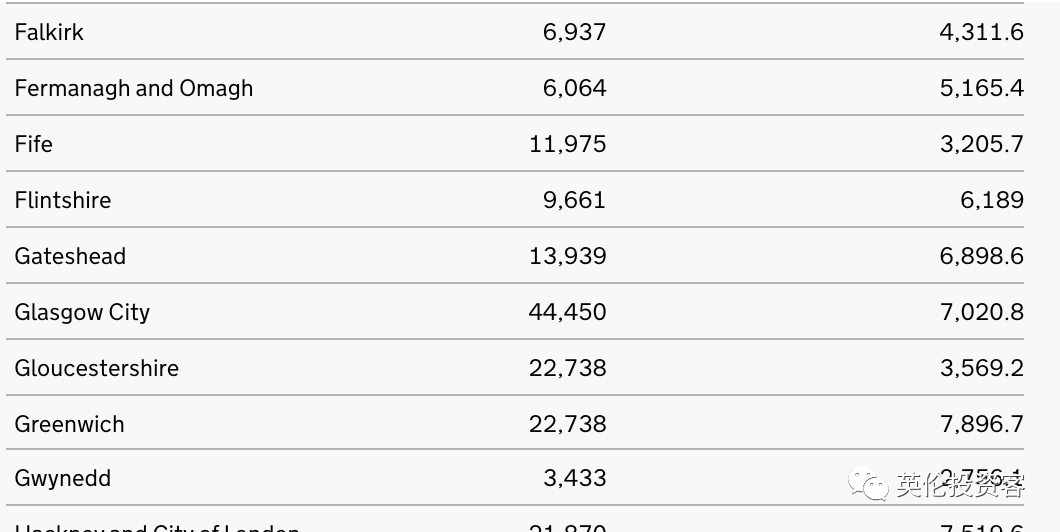This screenshot has width=1060, height=532.
Task: Select the Gateshead area name
Action: [70, 256]
